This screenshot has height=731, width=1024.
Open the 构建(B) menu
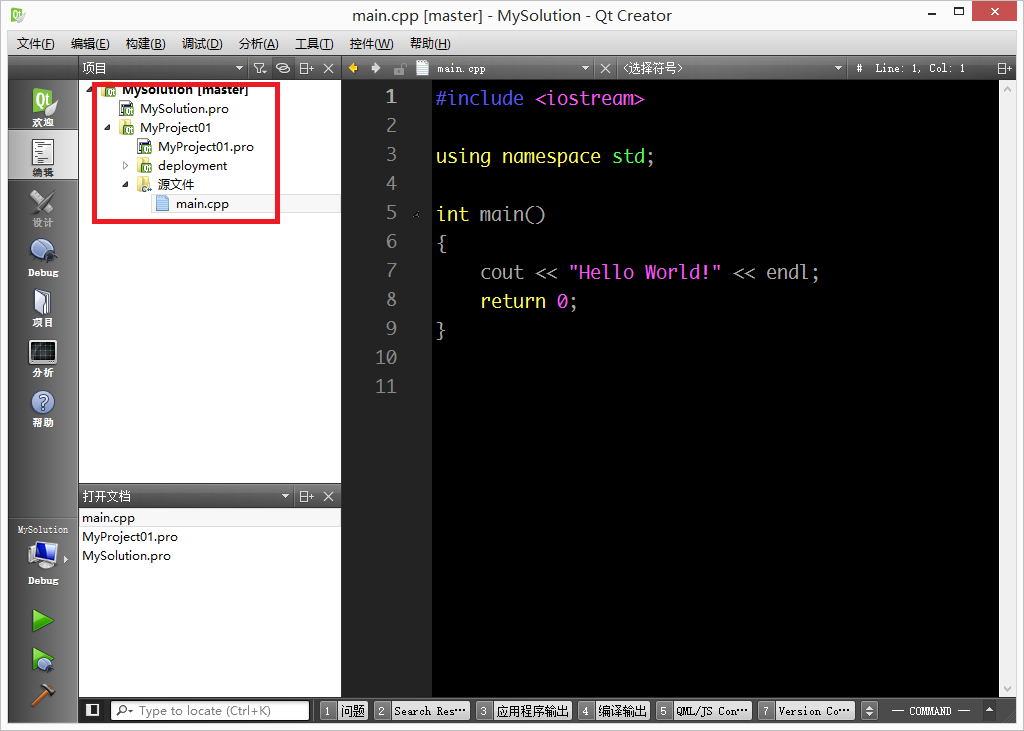(x=146, y=44)
